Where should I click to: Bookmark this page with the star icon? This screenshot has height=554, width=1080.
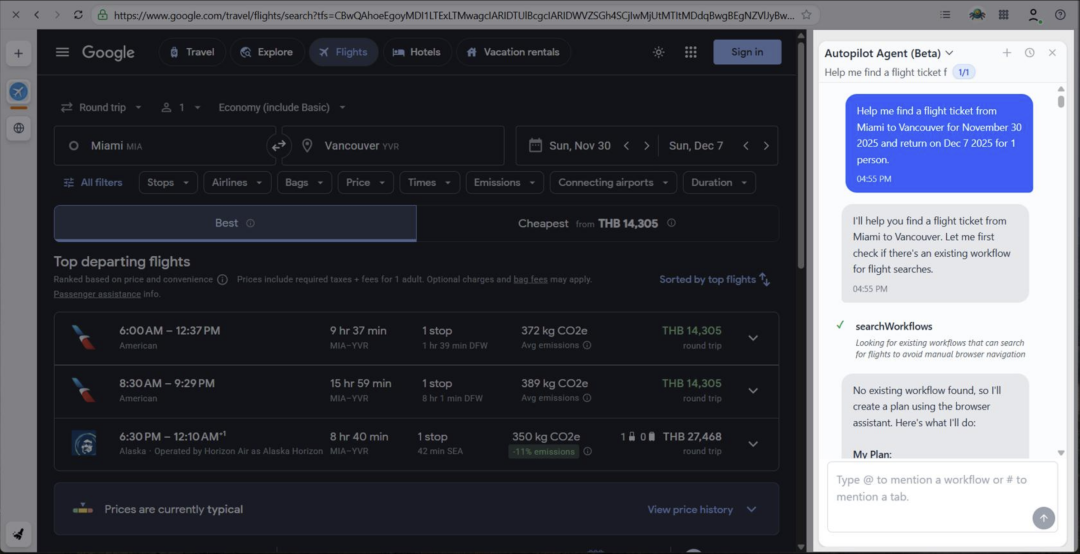click(x=806, y=14)
